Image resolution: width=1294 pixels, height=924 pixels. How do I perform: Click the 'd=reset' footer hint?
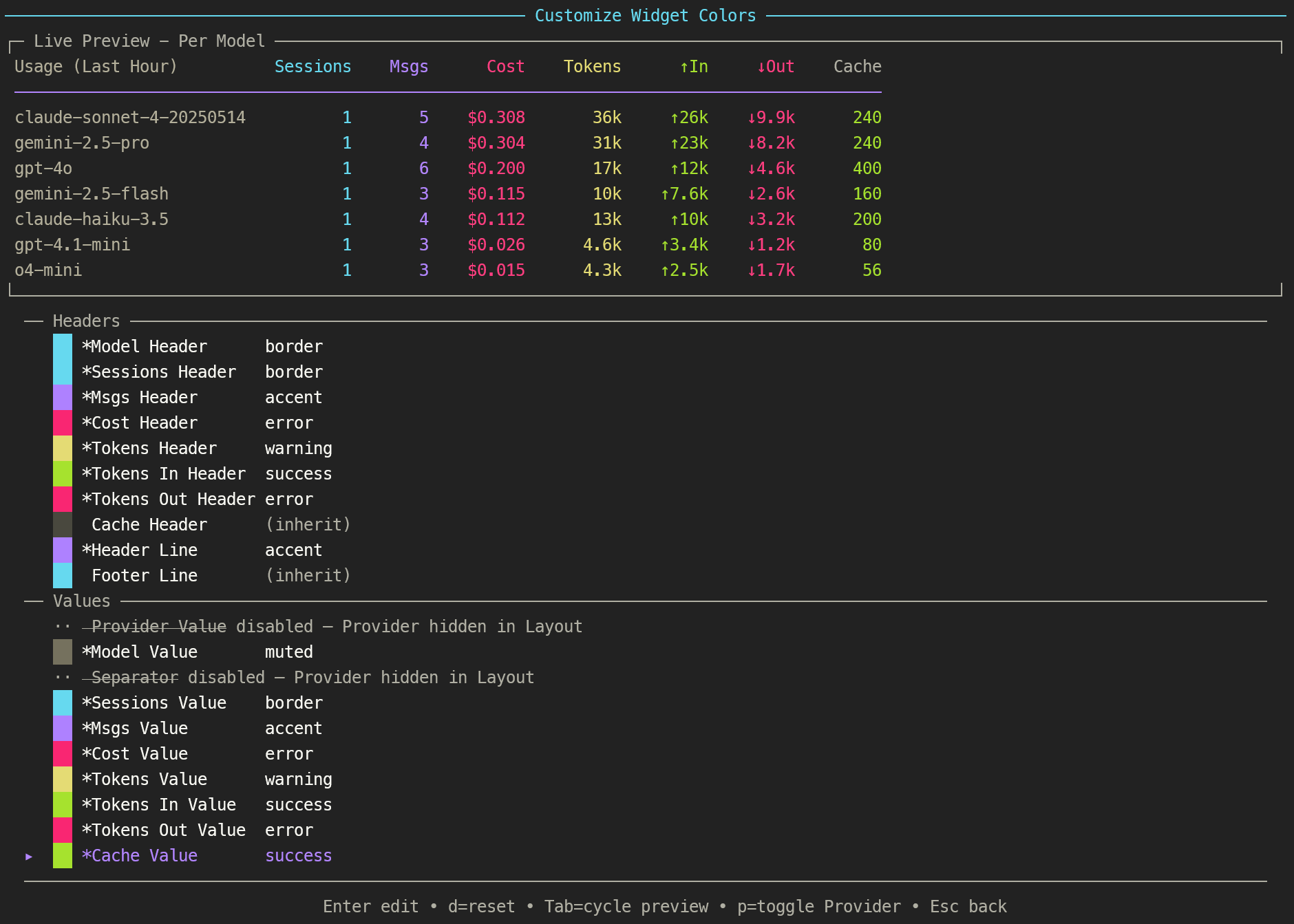click(x=482, y=907)
